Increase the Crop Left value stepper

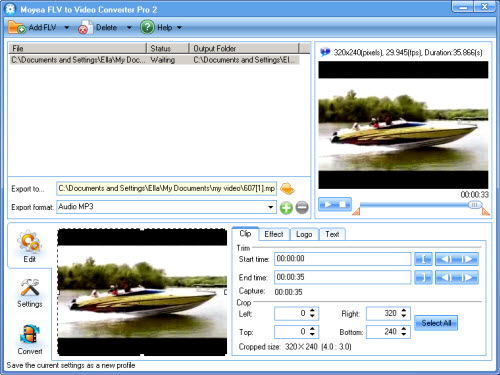click(312, 310)
